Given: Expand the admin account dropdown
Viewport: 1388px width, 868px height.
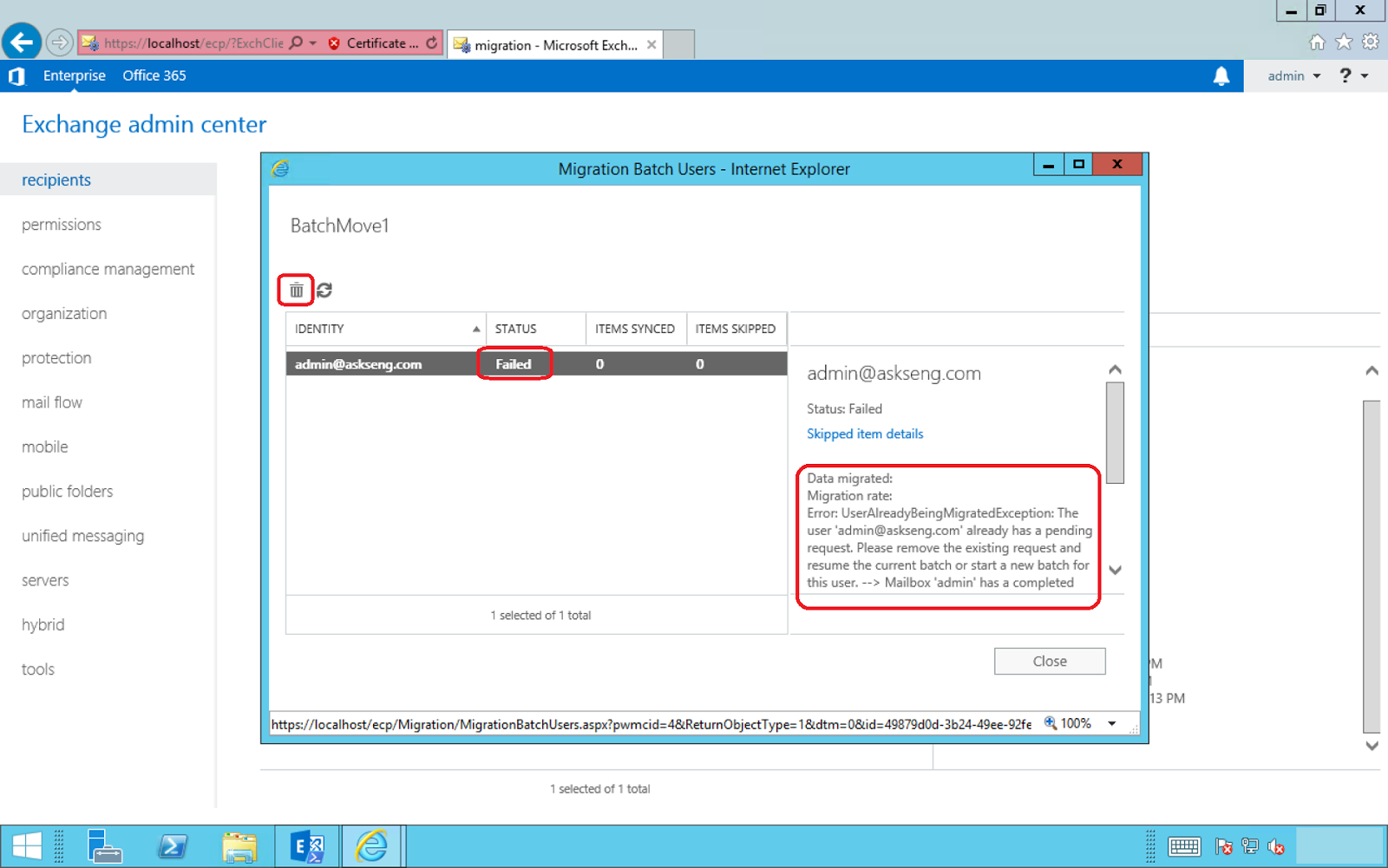Looking at the screenshot, I should tap(1292, 75).
